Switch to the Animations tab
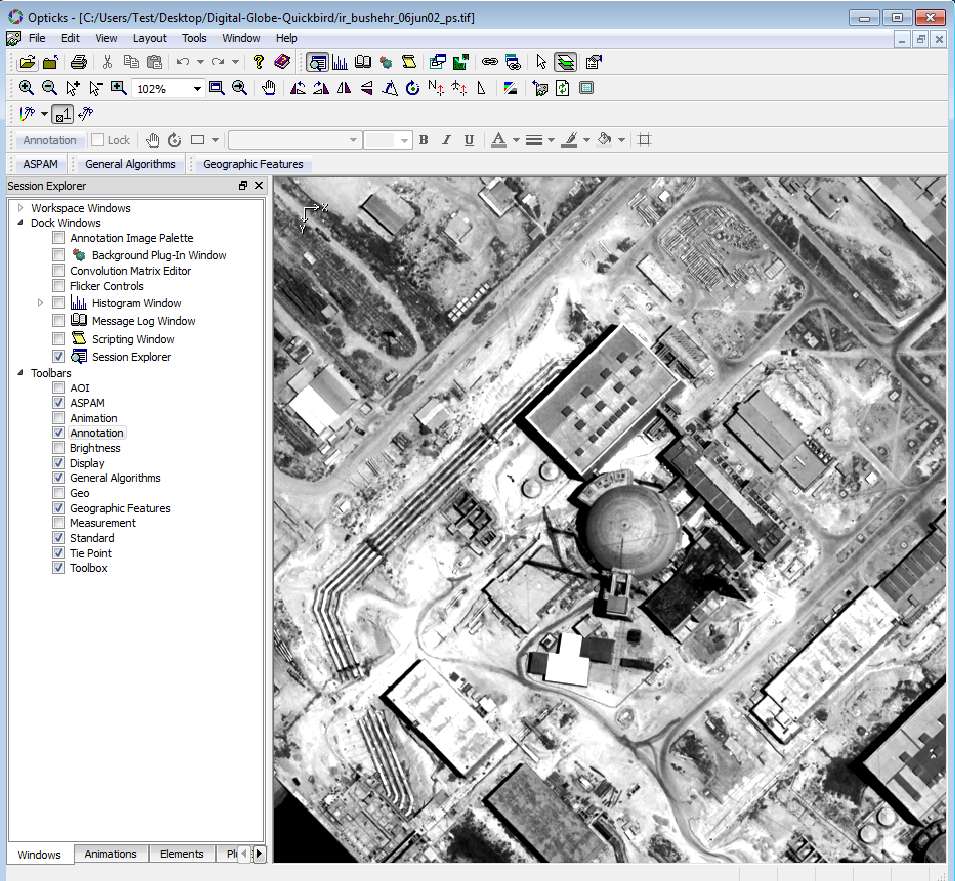The width and height of the screenshot is (955, 881). (x=110, y=854)
